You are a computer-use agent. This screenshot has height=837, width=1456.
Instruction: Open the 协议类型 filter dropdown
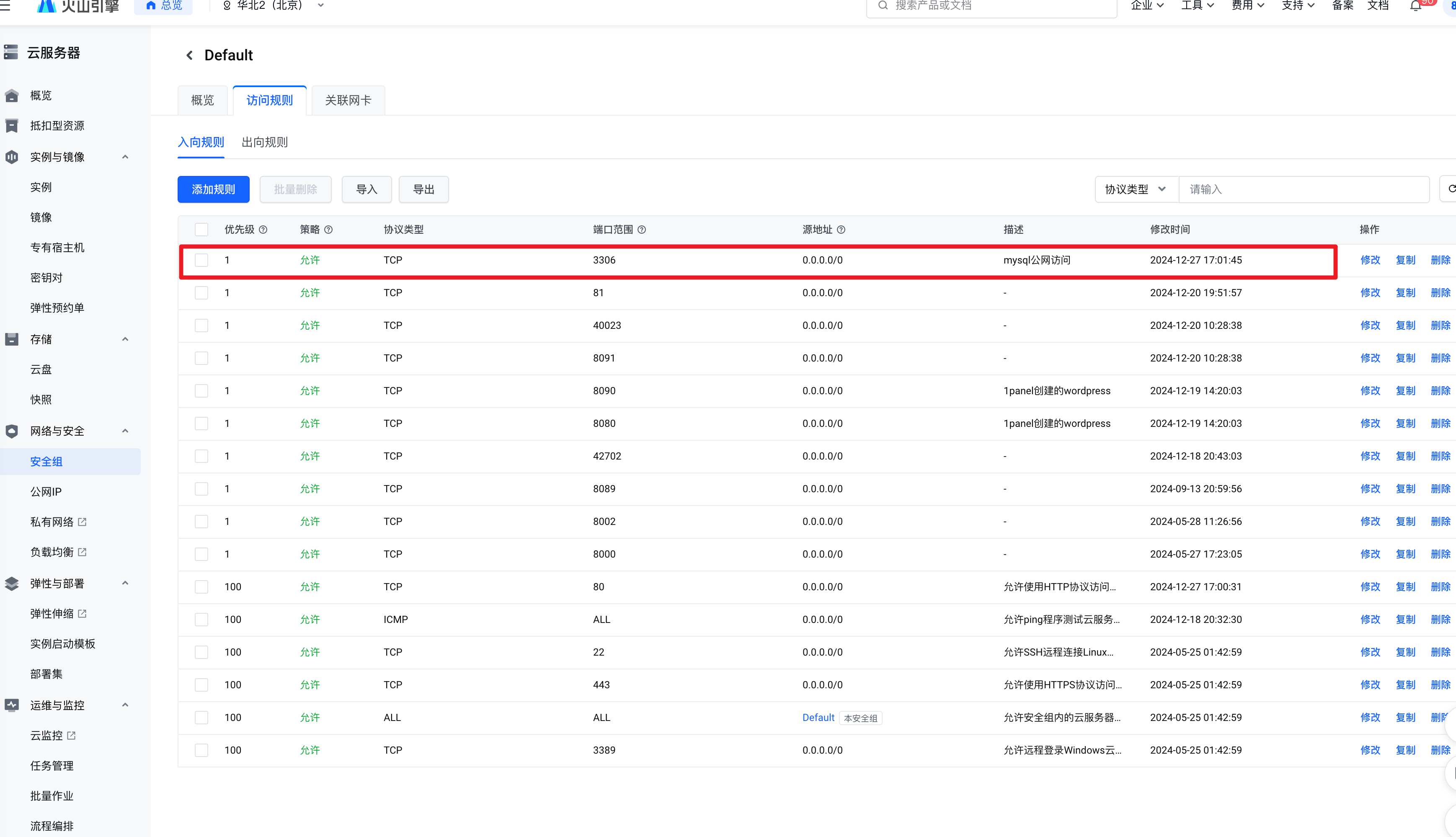coord(1135,189)
